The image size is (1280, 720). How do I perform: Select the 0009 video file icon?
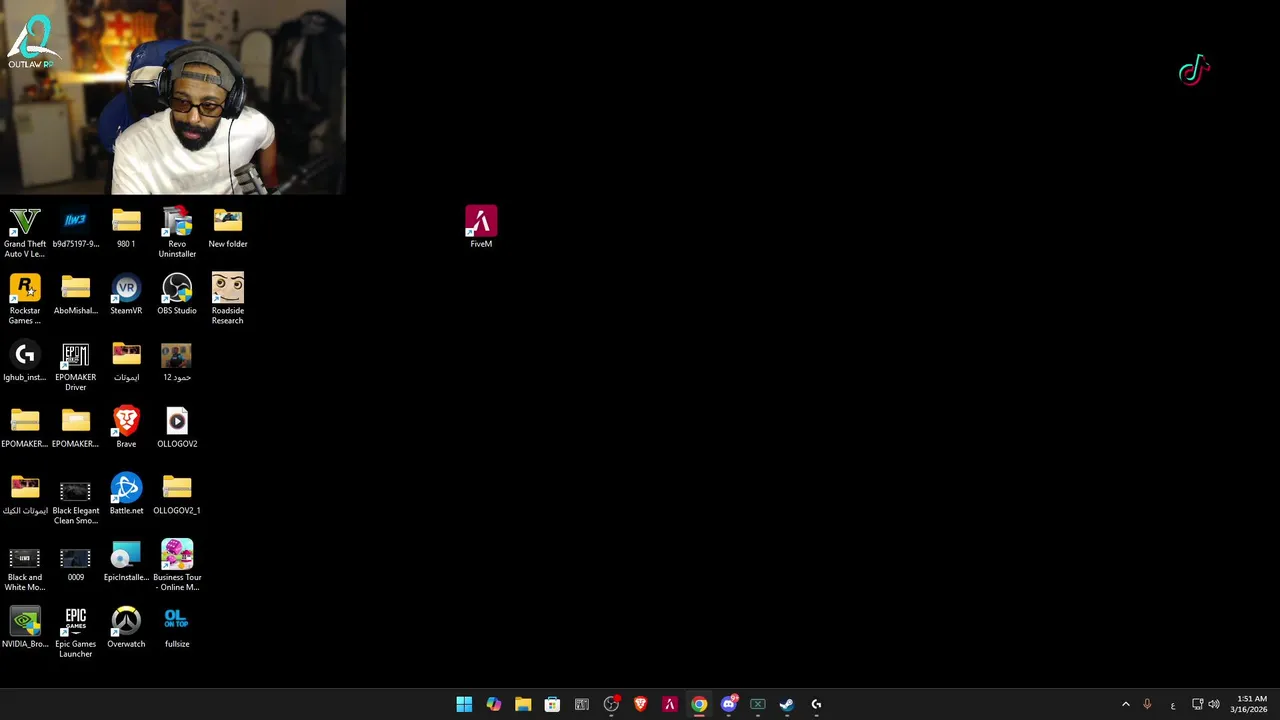pyautogui.click(x=76, y=562)
